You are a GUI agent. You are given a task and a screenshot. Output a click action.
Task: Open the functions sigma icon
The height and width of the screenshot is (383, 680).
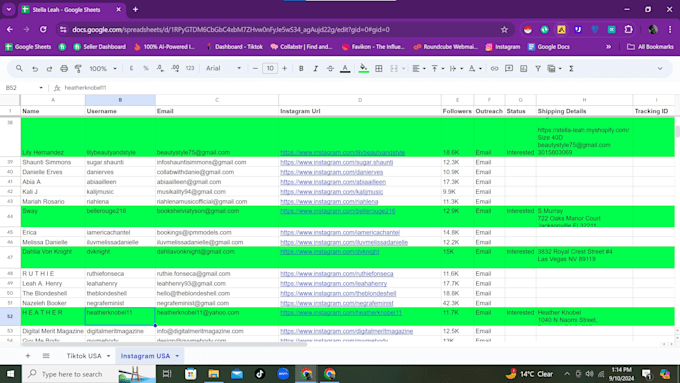tap(571, 69)
